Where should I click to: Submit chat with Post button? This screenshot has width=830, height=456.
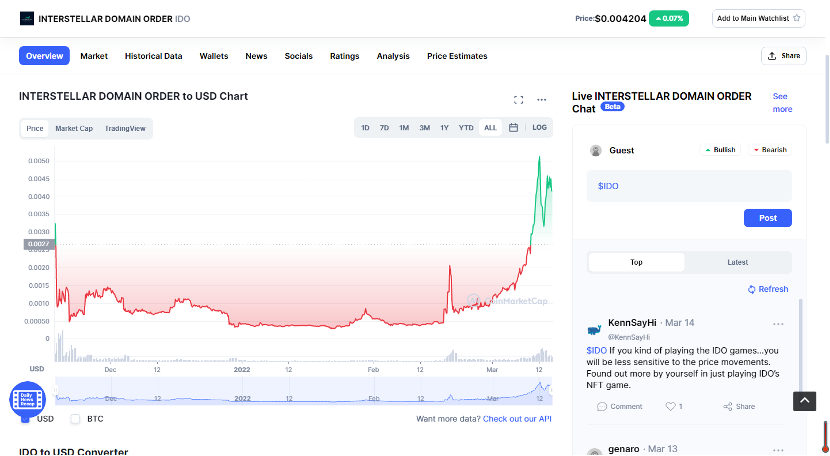768,218
